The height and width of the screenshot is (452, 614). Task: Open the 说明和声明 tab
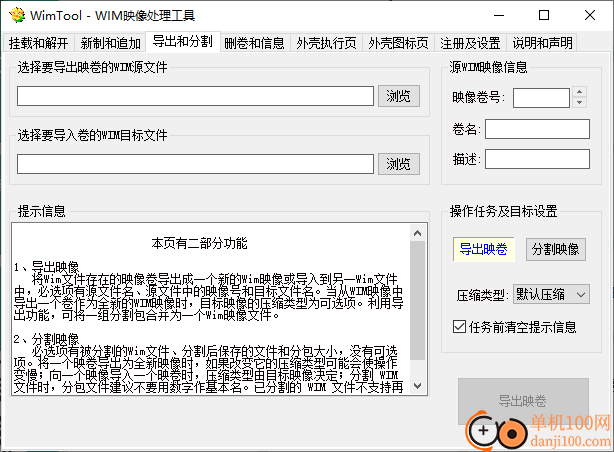pyautogui.click(x=542, y=43)
